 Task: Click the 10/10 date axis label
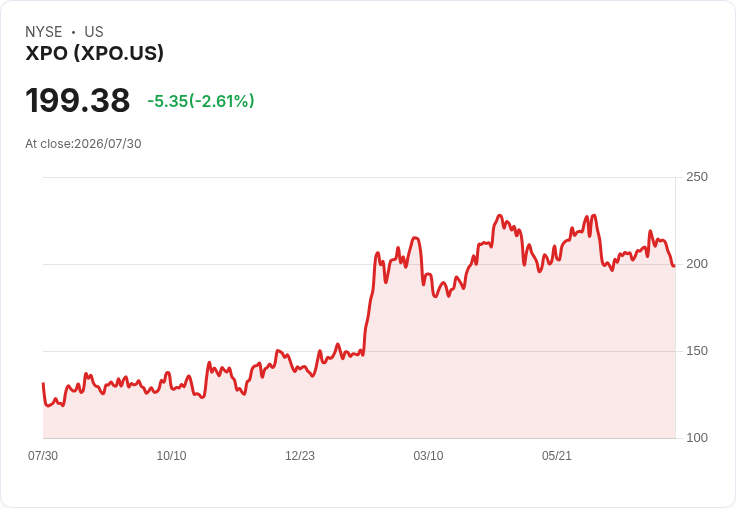click(x=171, y=456)
